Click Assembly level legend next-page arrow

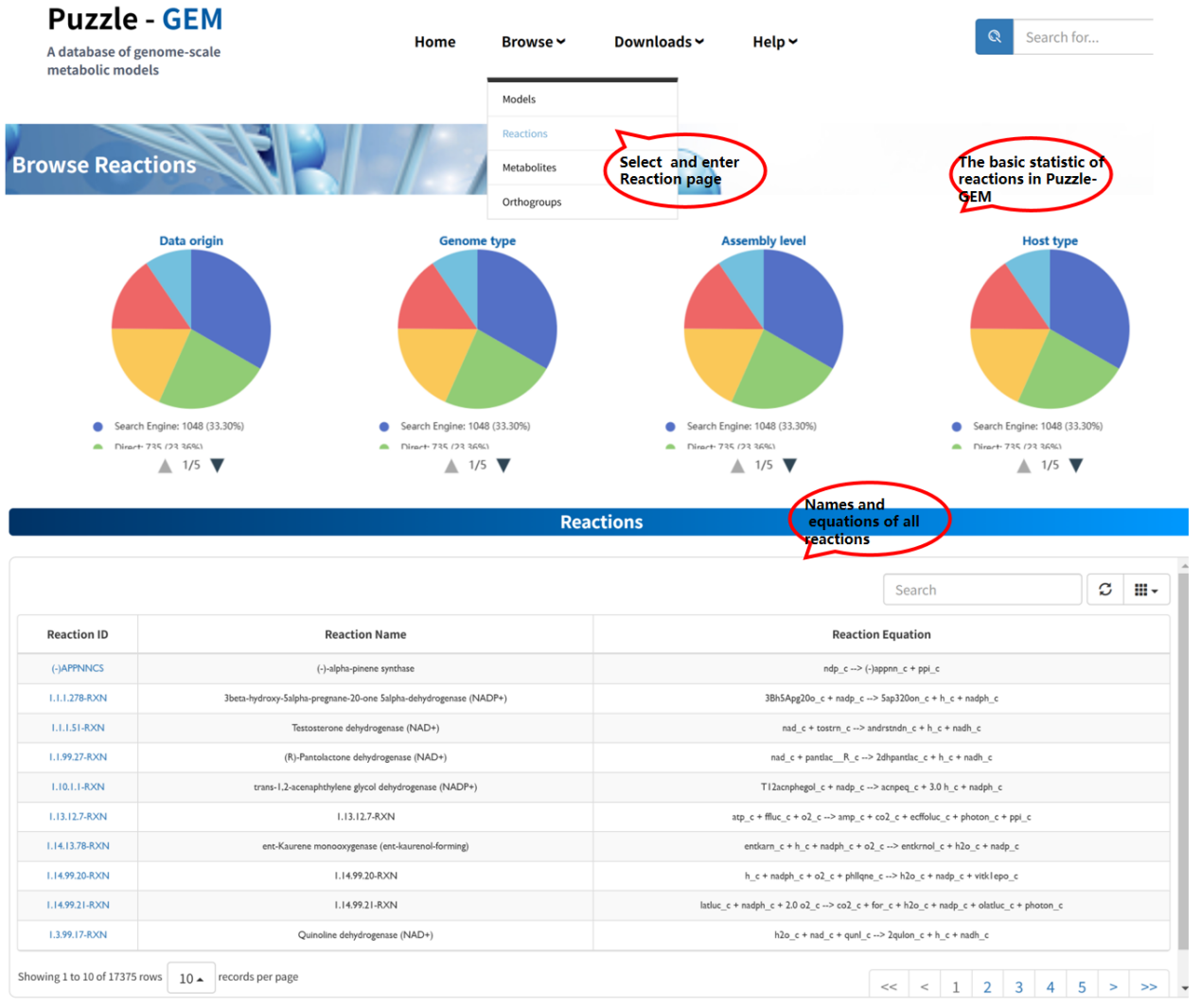point(789,466)
